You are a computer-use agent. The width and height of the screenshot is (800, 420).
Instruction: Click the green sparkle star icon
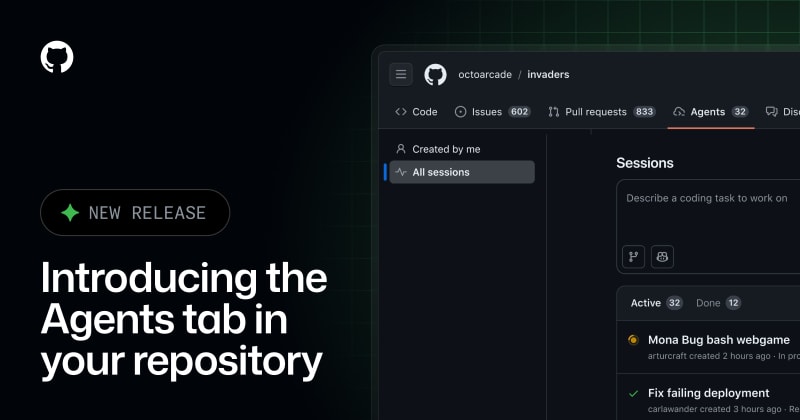(70, 212)
